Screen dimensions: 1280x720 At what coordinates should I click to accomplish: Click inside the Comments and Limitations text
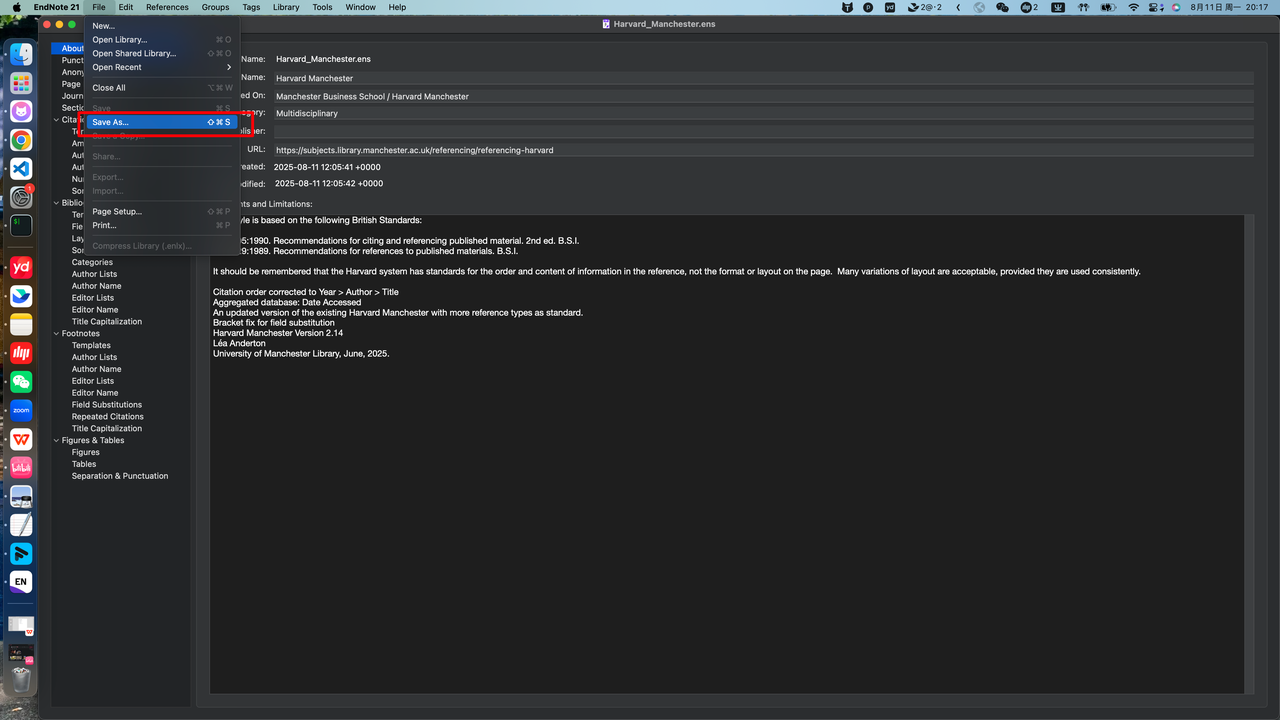point(727,454)
